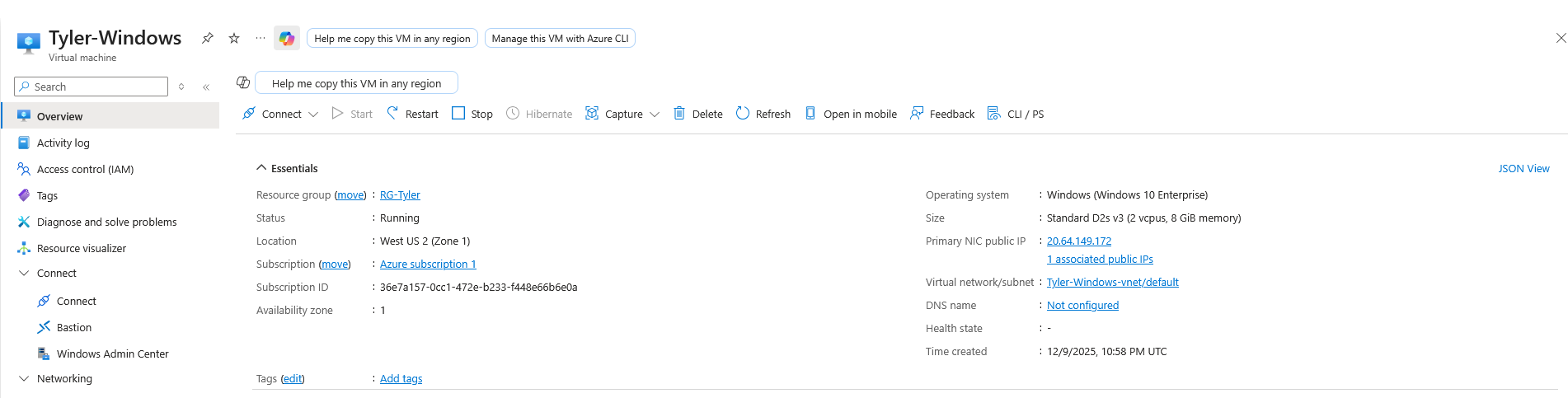Click the Hibernate toolbar button

point(539,114)
